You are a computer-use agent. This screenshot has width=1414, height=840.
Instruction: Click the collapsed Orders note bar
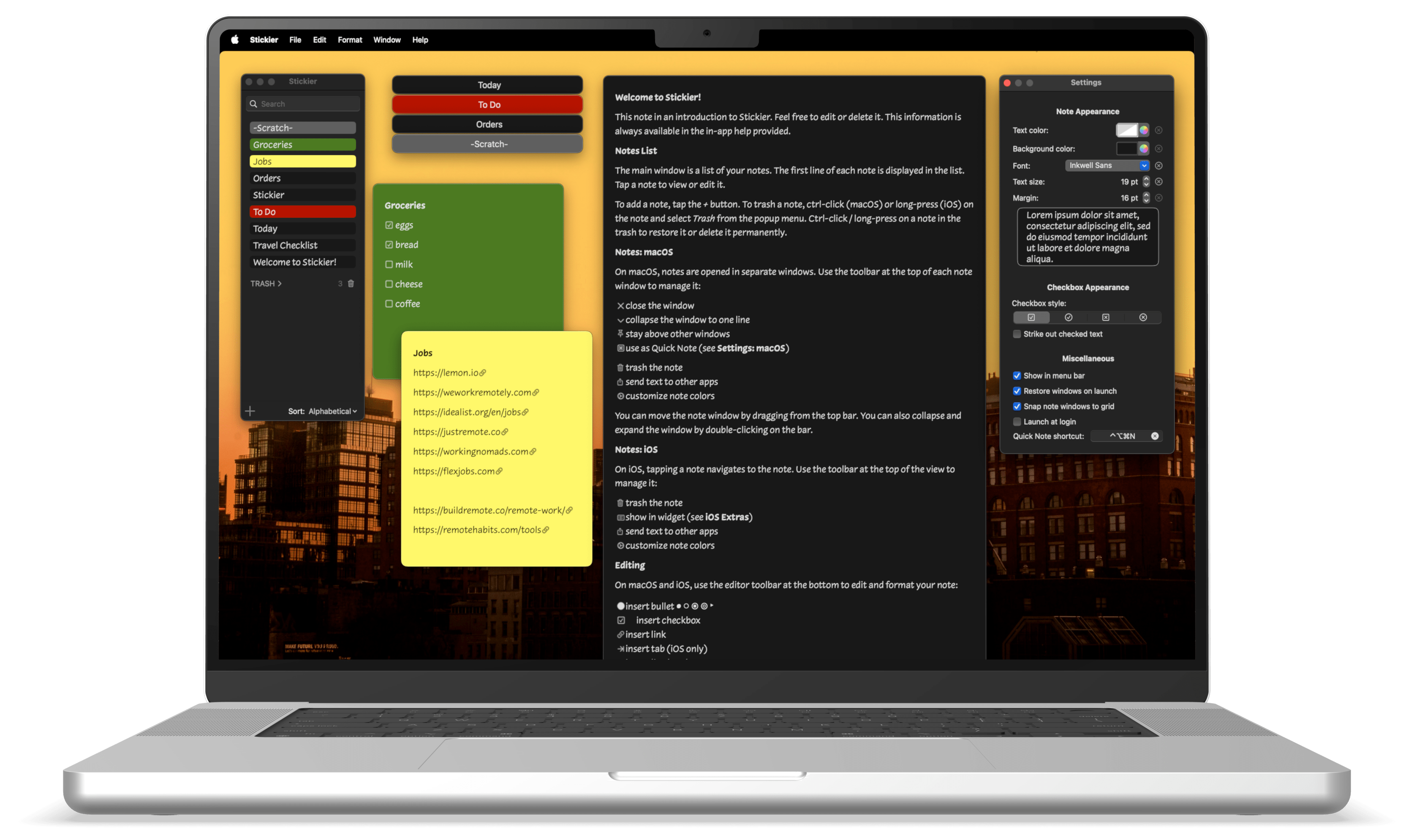(487, 125)
